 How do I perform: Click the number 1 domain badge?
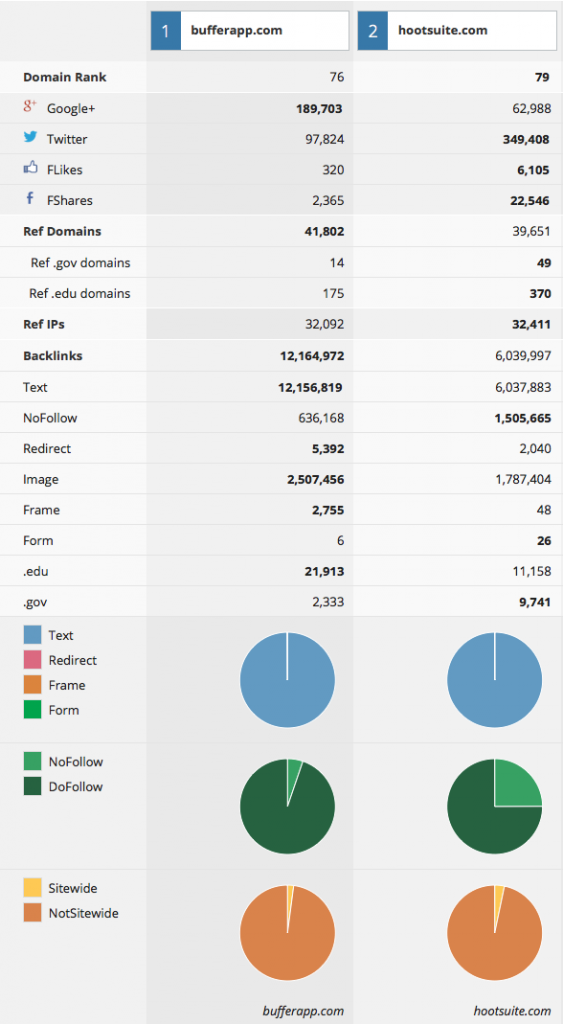(x=166, y=30)
